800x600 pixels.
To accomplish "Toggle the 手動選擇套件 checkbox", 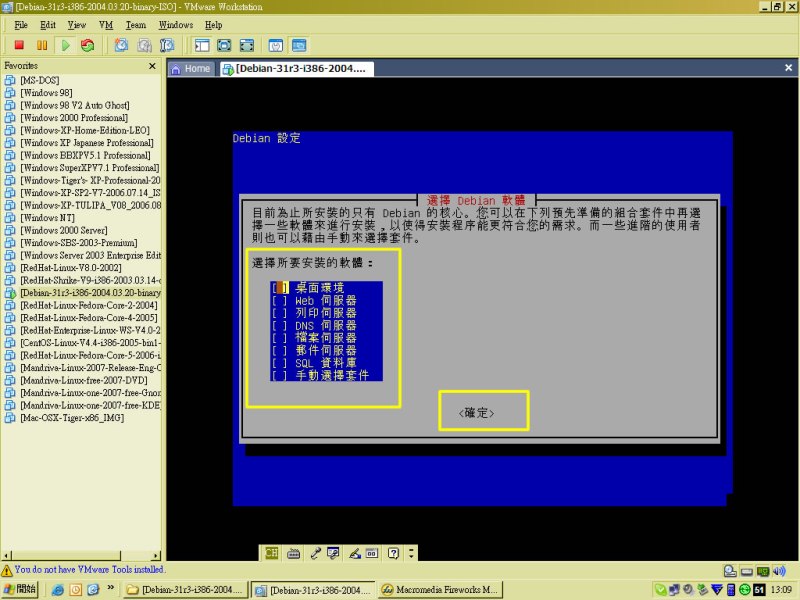I will coord(280,376).
